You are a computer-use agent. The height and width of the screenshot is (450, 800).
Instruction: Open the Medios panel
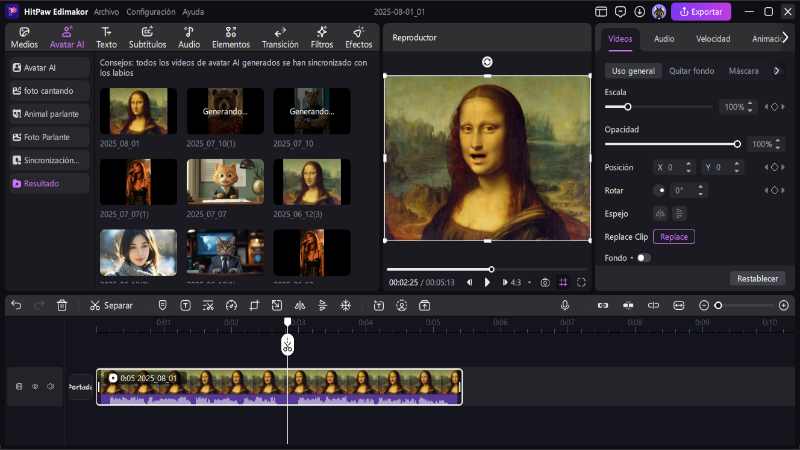tap(24, 38)
